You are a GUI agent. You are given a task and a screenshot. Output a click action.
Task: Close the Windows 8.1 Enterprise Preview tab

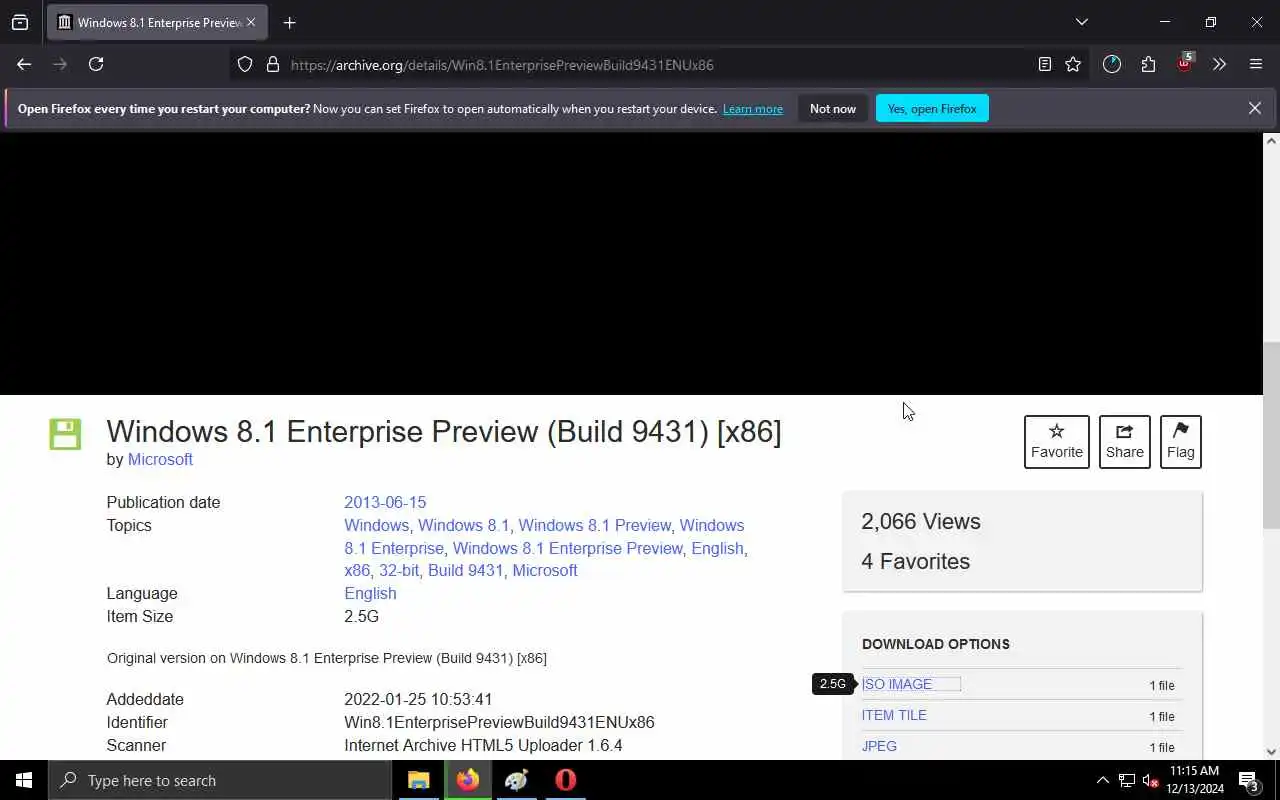pyautogui.click(x=251, y=22)
